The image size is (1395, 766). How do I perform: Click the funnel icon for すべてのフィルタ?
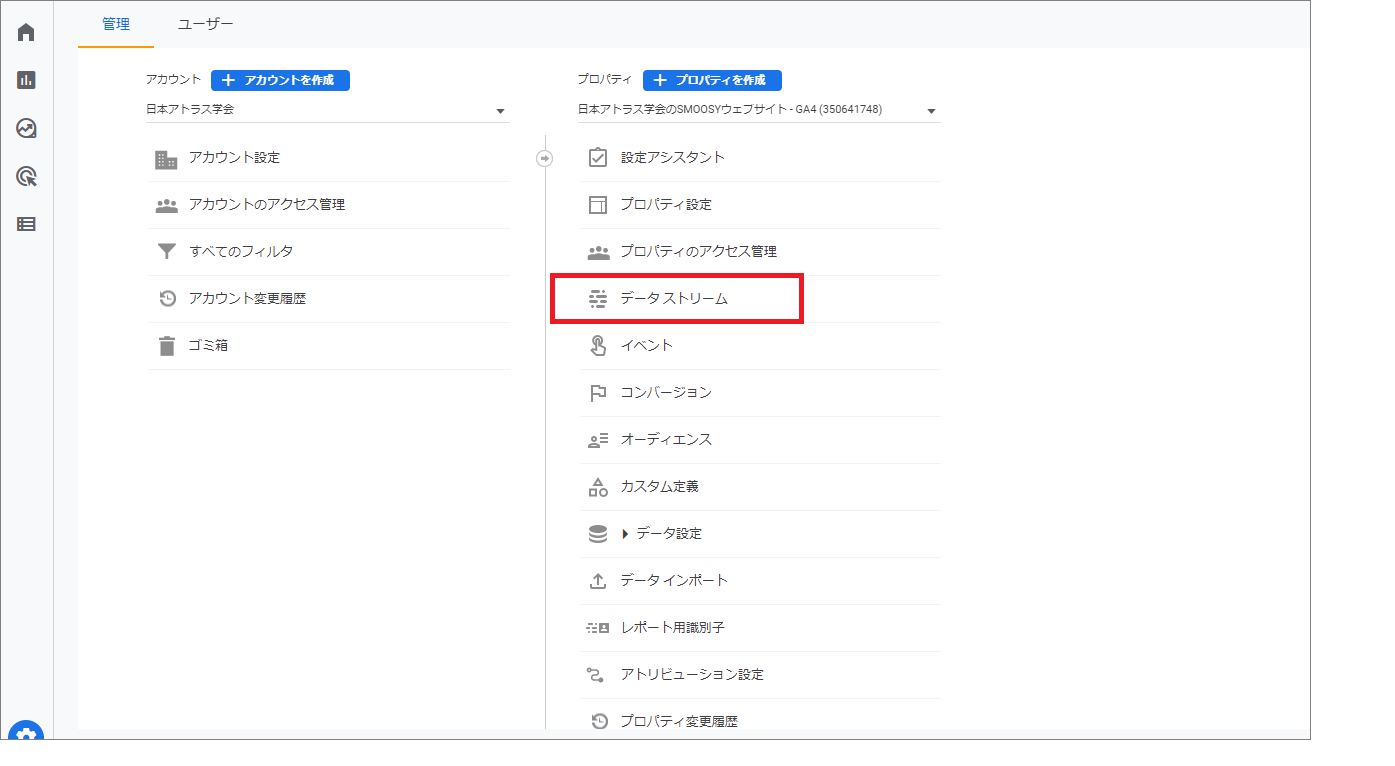click(166, 252)
